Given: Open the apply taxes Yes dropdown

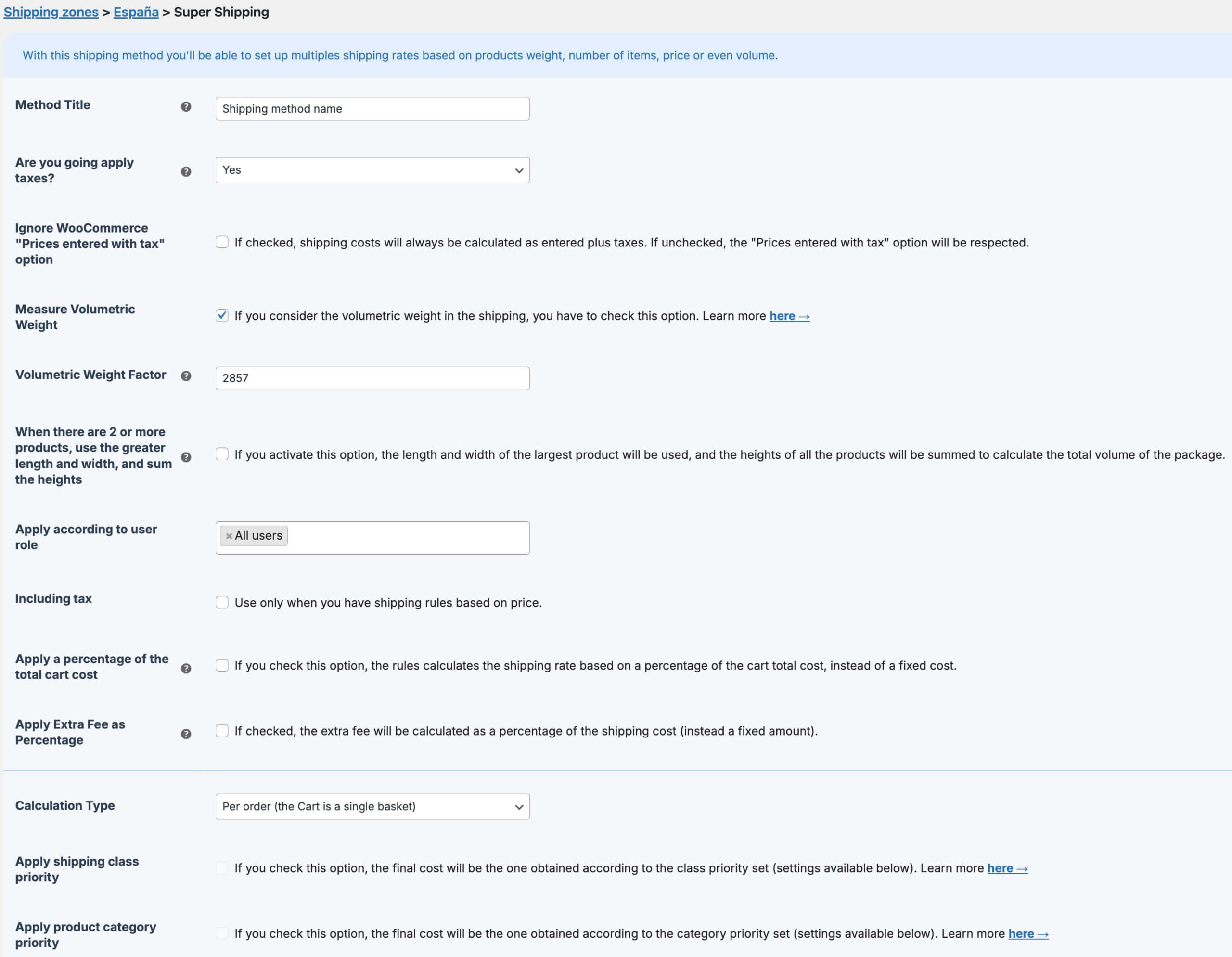Looking at the screenshot, I should click(372, 170).
